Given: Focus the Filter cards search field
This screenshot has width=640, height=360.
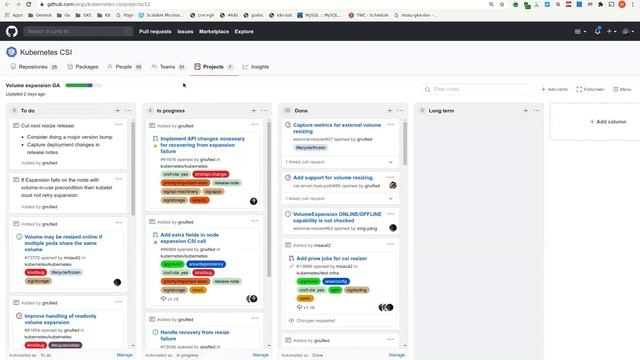Looking at the screenshot, I should [476, 89].
